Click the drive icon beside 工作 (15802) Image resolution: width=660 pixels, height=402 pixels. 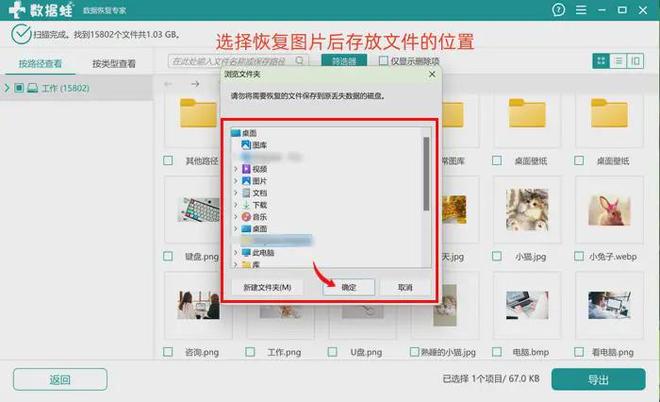point(32,88)
